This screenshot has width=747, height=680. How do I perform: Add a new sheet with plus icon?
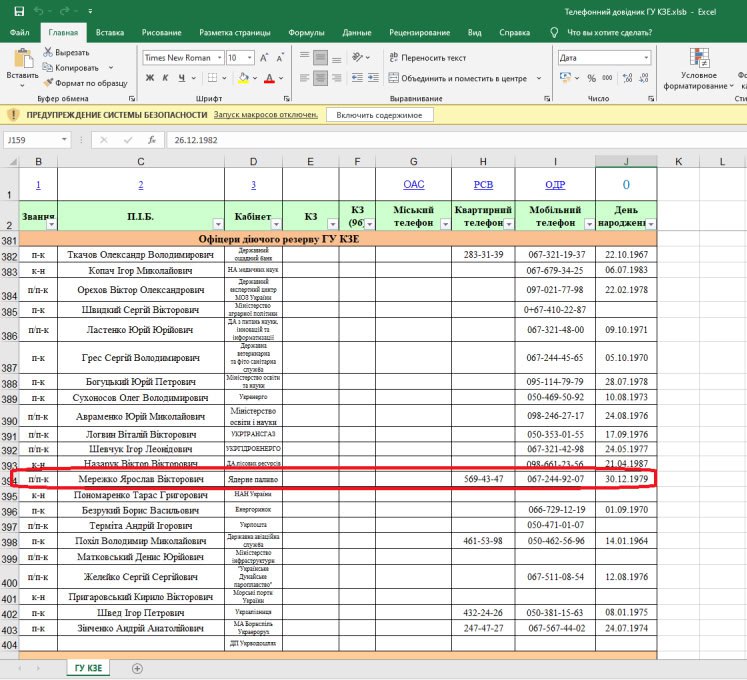pyautogui.click(x=137, y=667)
